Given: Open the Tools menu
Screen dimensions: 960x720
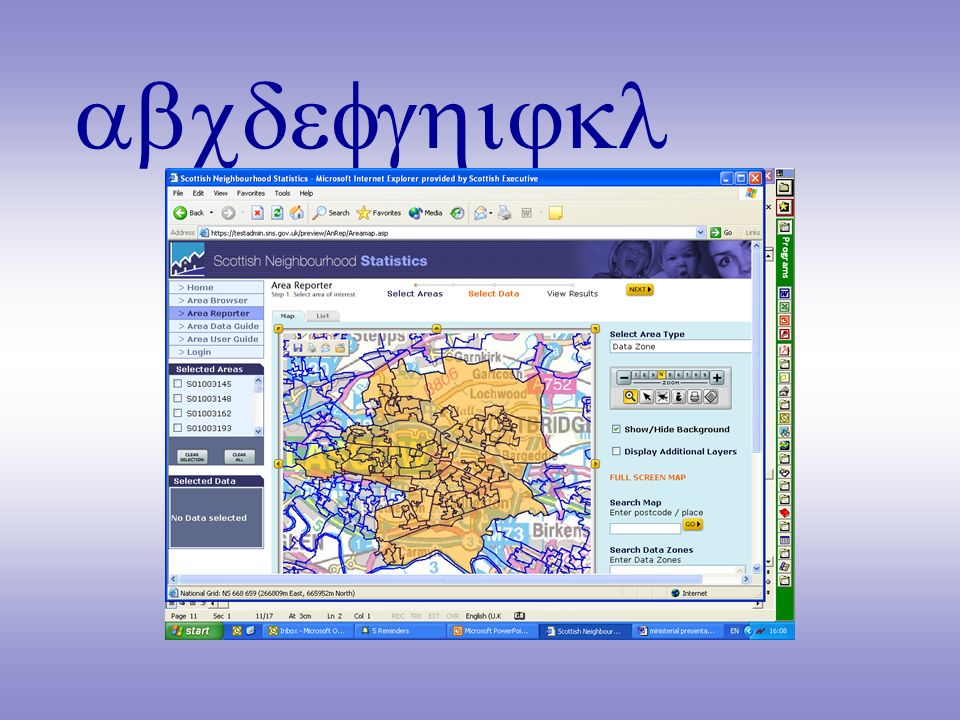Looking at the screenshot, I should (282, 193).
